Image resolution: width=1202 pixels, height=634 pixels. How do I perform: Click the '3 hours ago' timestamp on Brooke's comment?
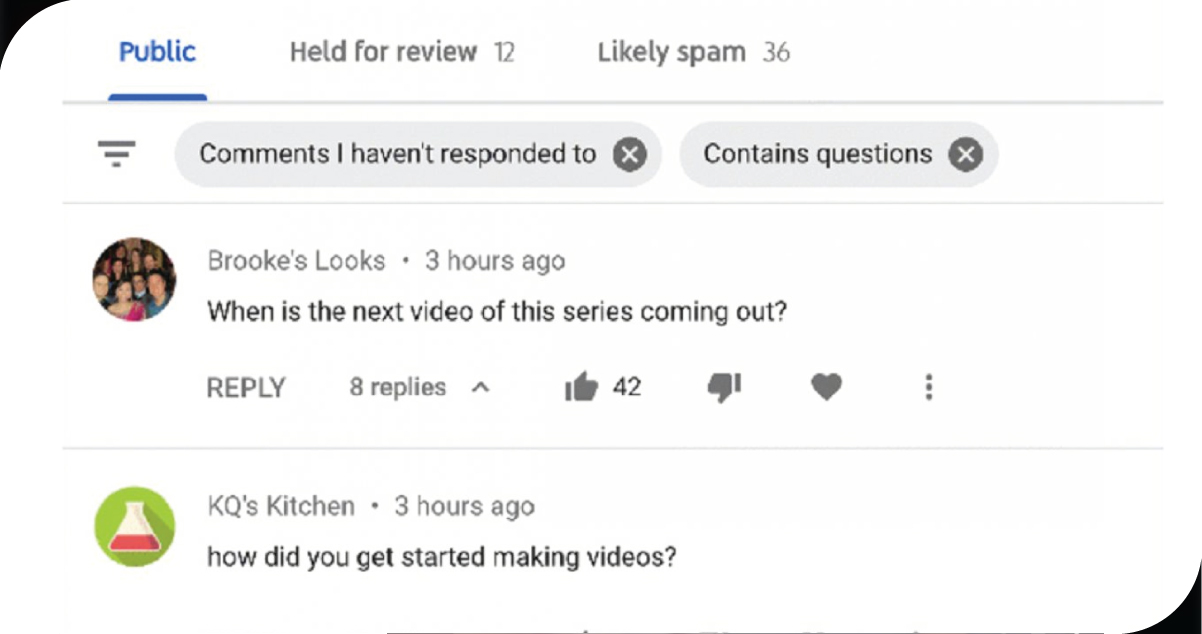pyautogui.click(x=495, y=261)
